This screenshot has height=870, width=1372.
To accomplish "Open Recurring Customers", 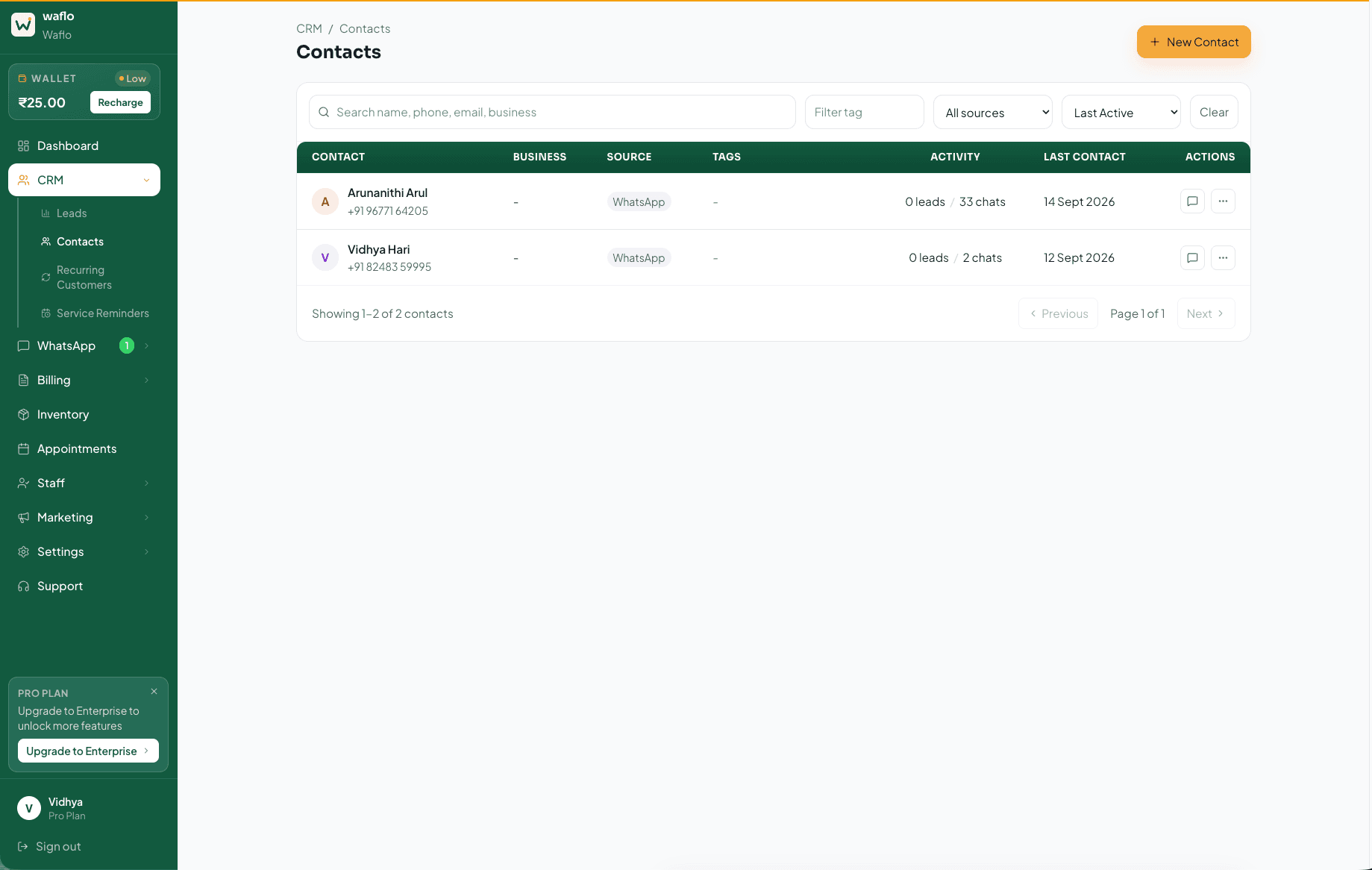I will pos(84,278).
